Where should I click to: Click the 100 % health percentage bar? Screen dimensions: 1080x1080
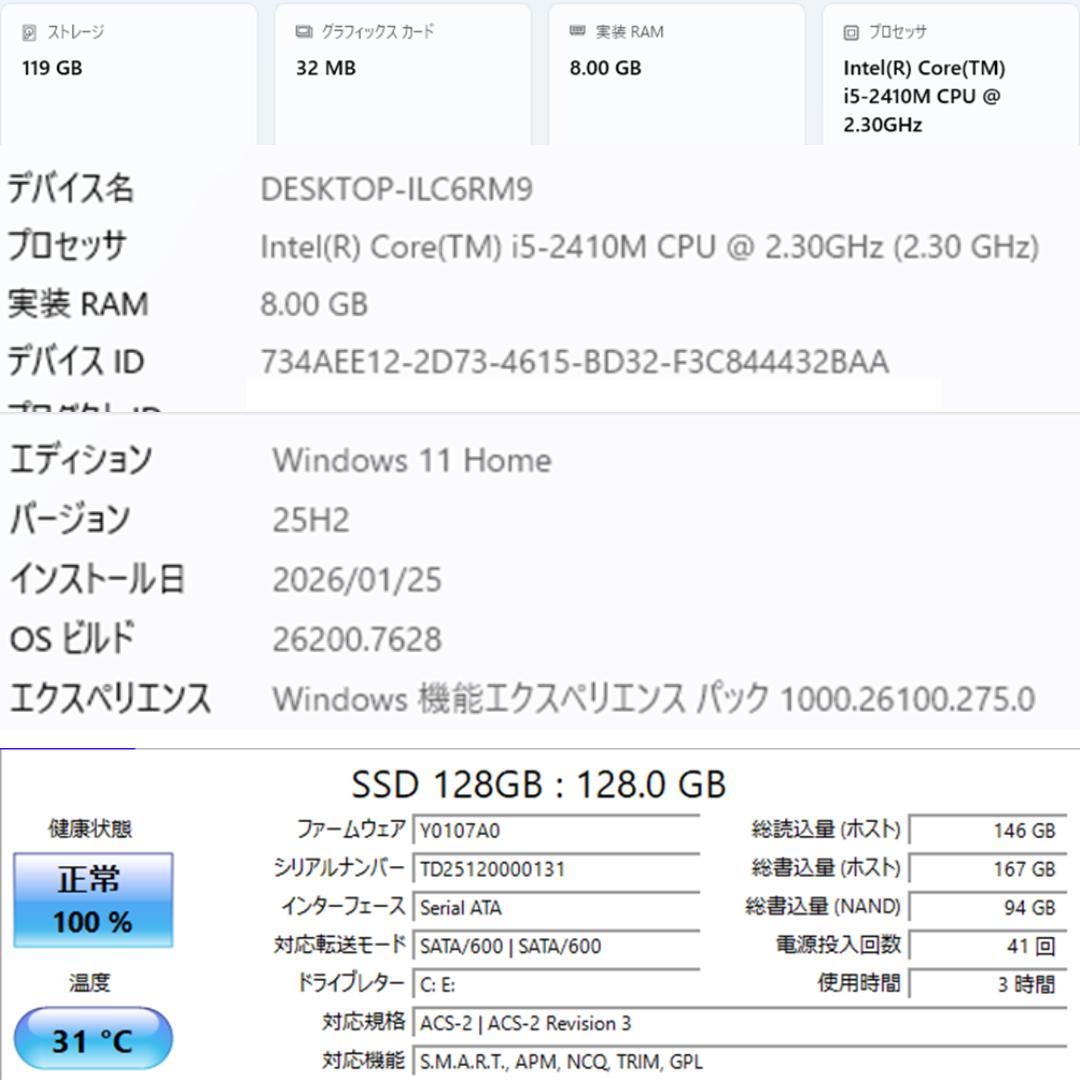click(92, 923)
